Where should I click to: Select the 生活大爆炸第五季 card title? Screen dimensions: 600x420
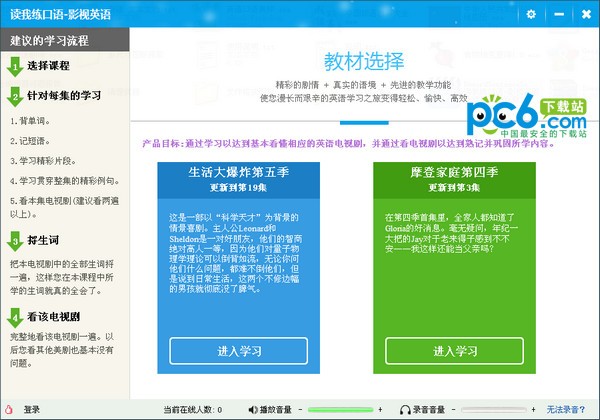[238, 172]
